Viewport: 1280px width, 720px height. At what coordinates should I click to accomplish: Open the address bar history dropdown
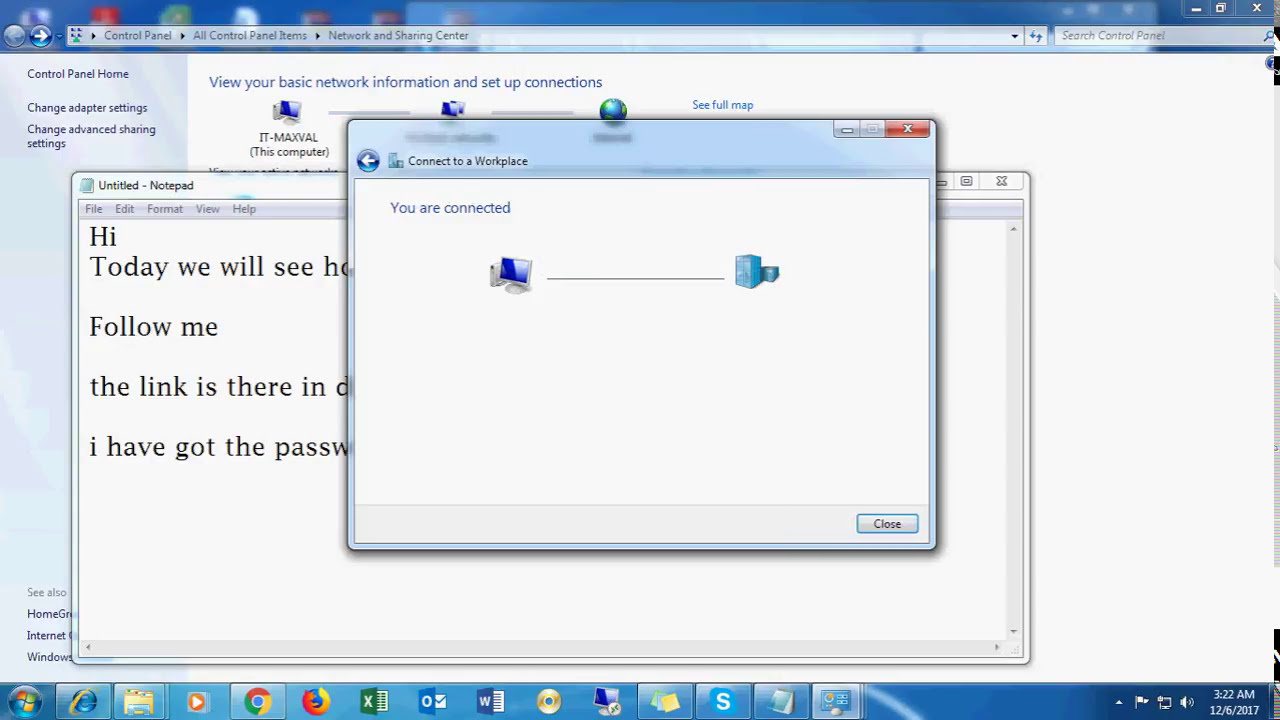1015,36
